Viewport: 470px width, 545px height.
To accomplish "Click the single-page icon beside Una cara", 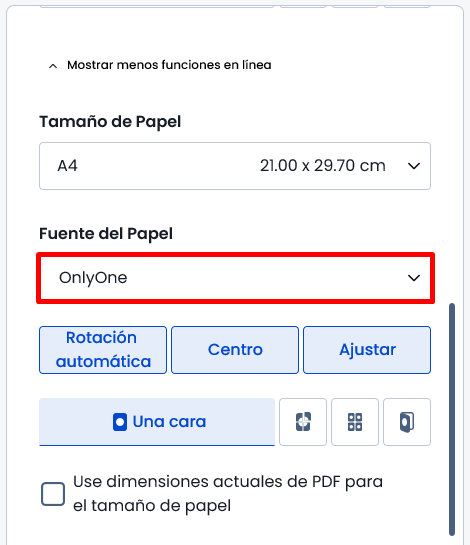I will pyautogui.click(x=120, y=422).
